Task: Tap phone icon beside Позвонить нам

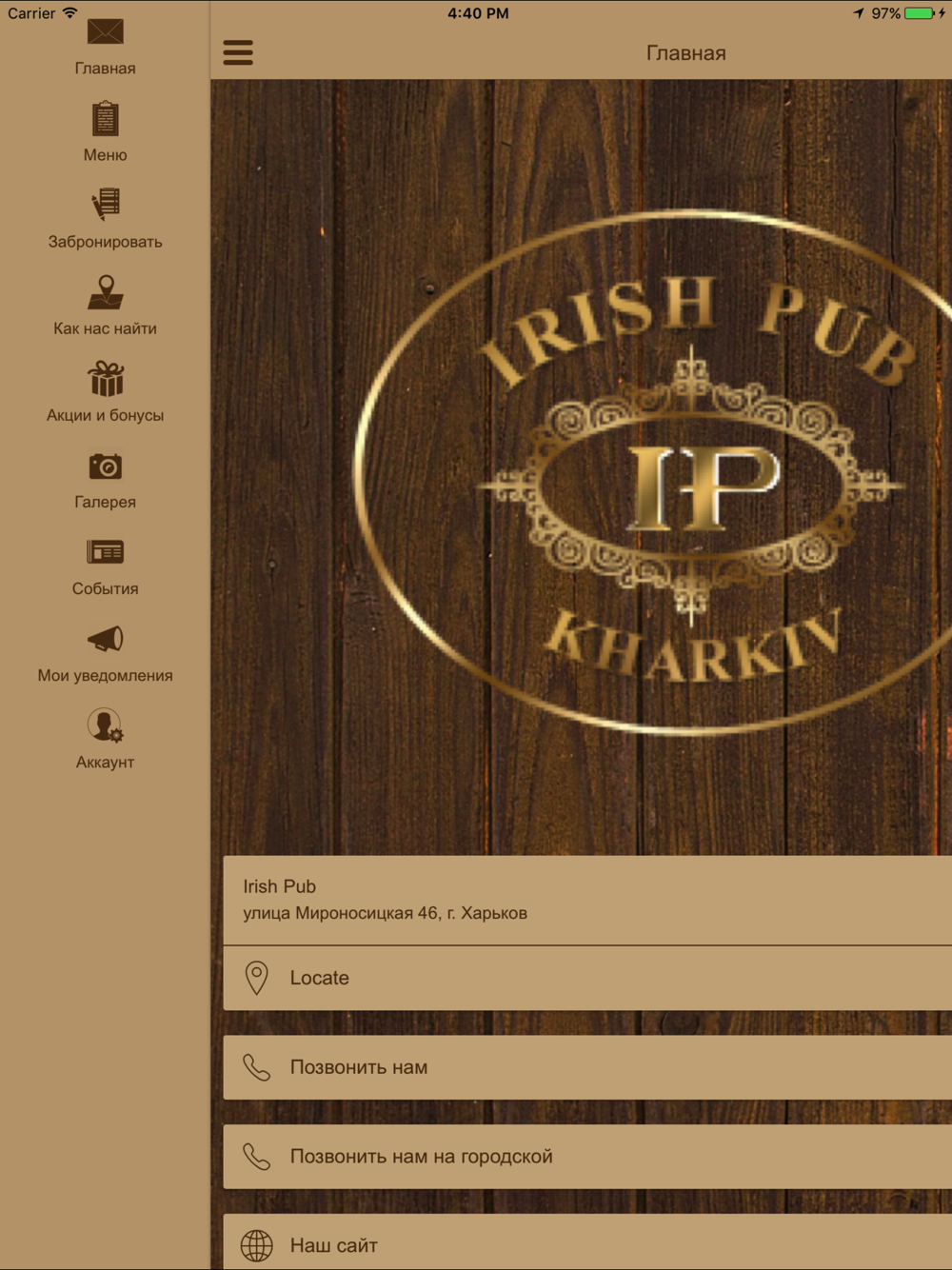Action: [256, 1067]
